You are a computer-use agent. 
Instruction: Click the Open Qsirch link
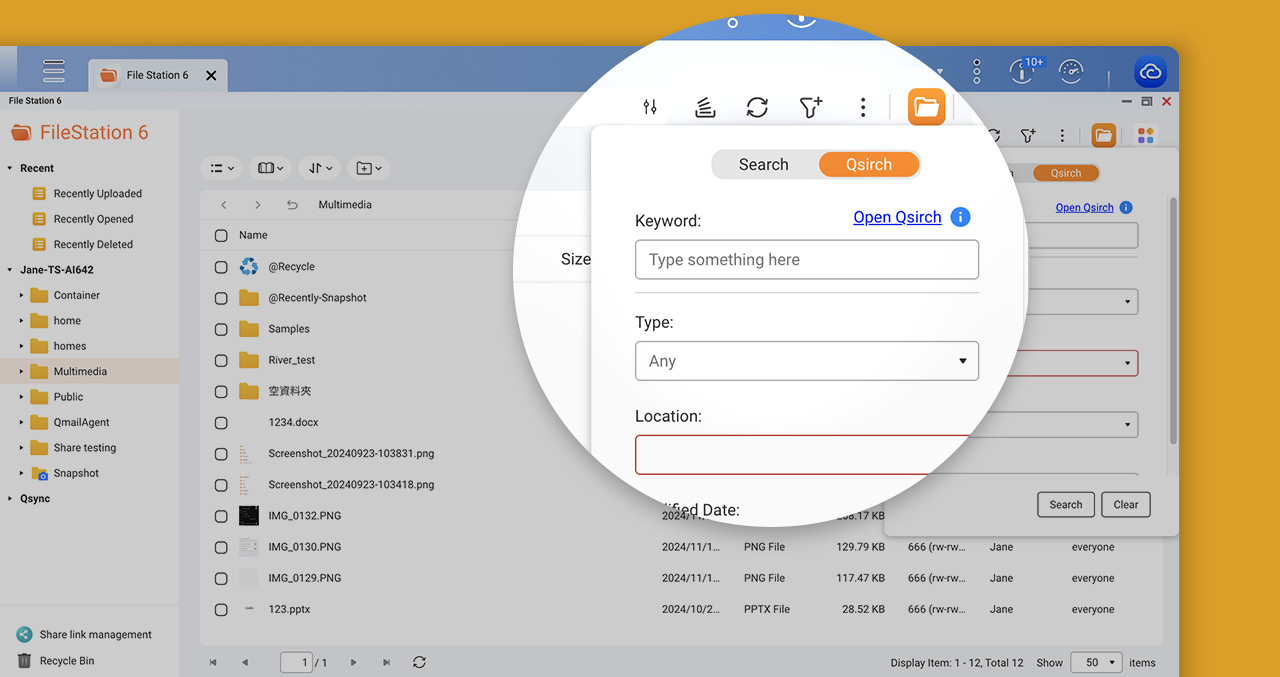coord(897,217)
